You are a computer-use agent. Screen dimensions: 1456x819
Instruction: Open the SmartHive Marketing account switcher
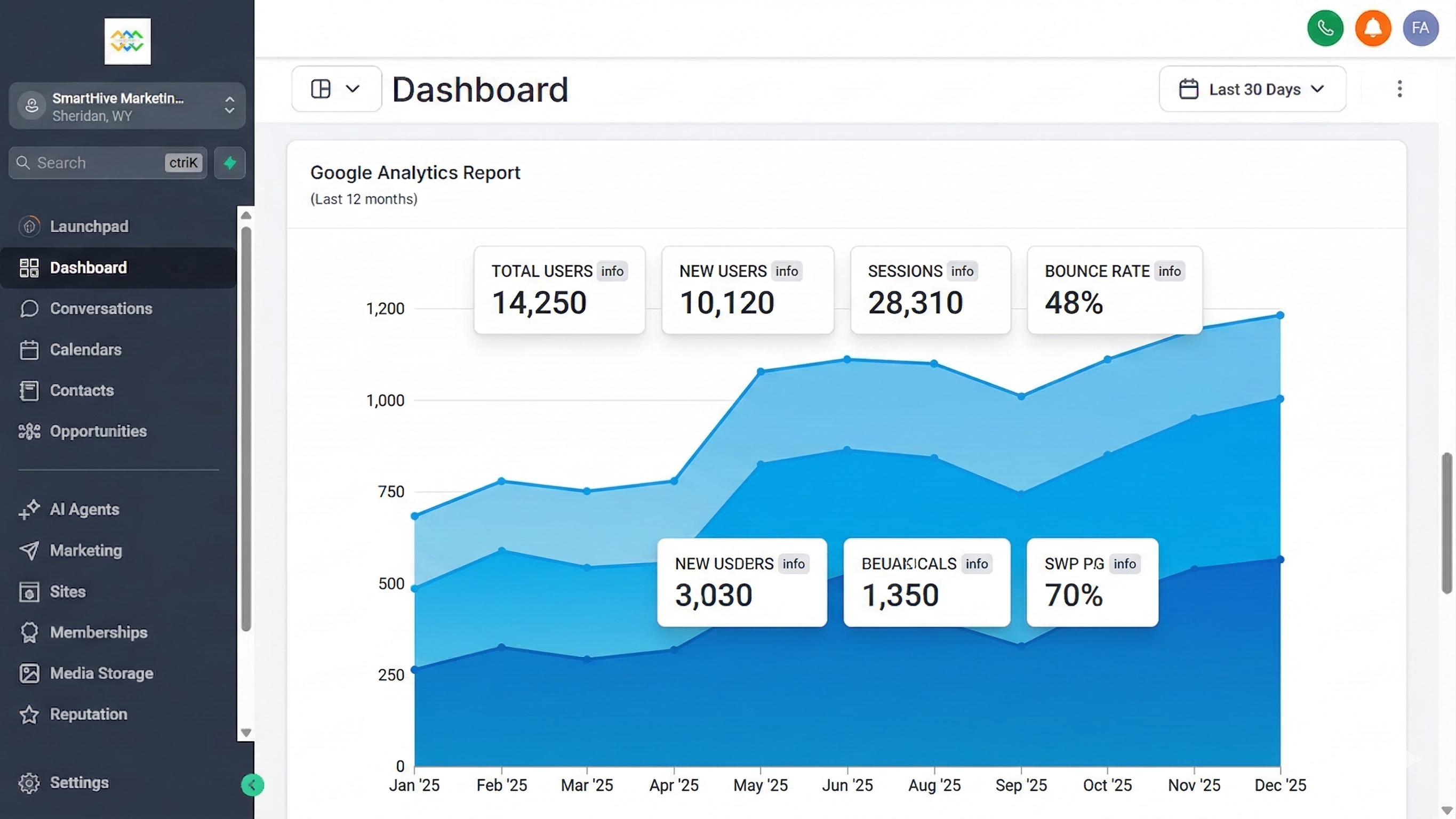pos(127,106)
